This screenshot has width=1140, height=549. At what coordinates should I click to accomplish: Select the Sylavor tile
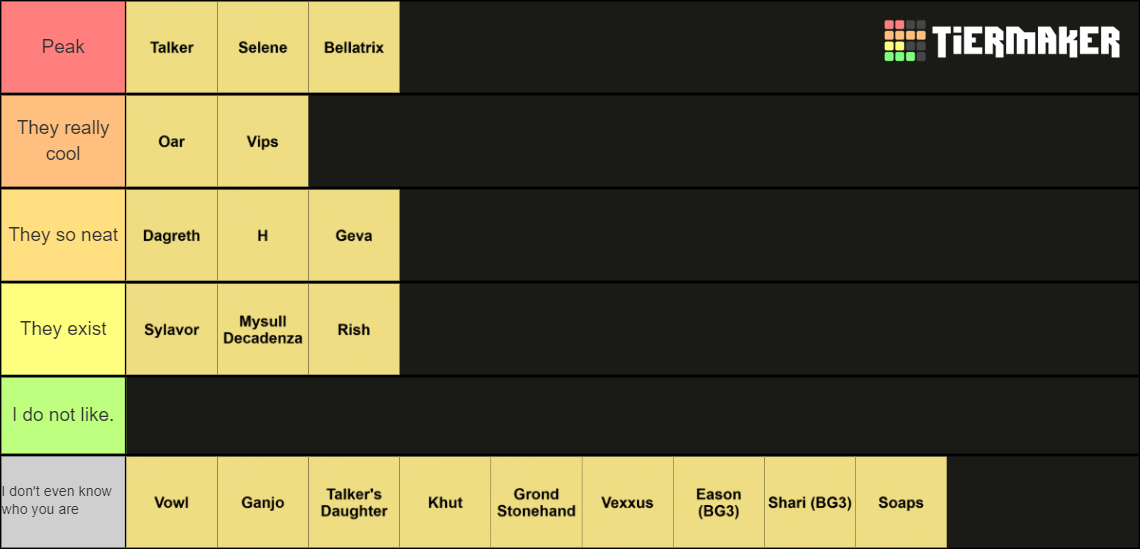tap(172, 329)
